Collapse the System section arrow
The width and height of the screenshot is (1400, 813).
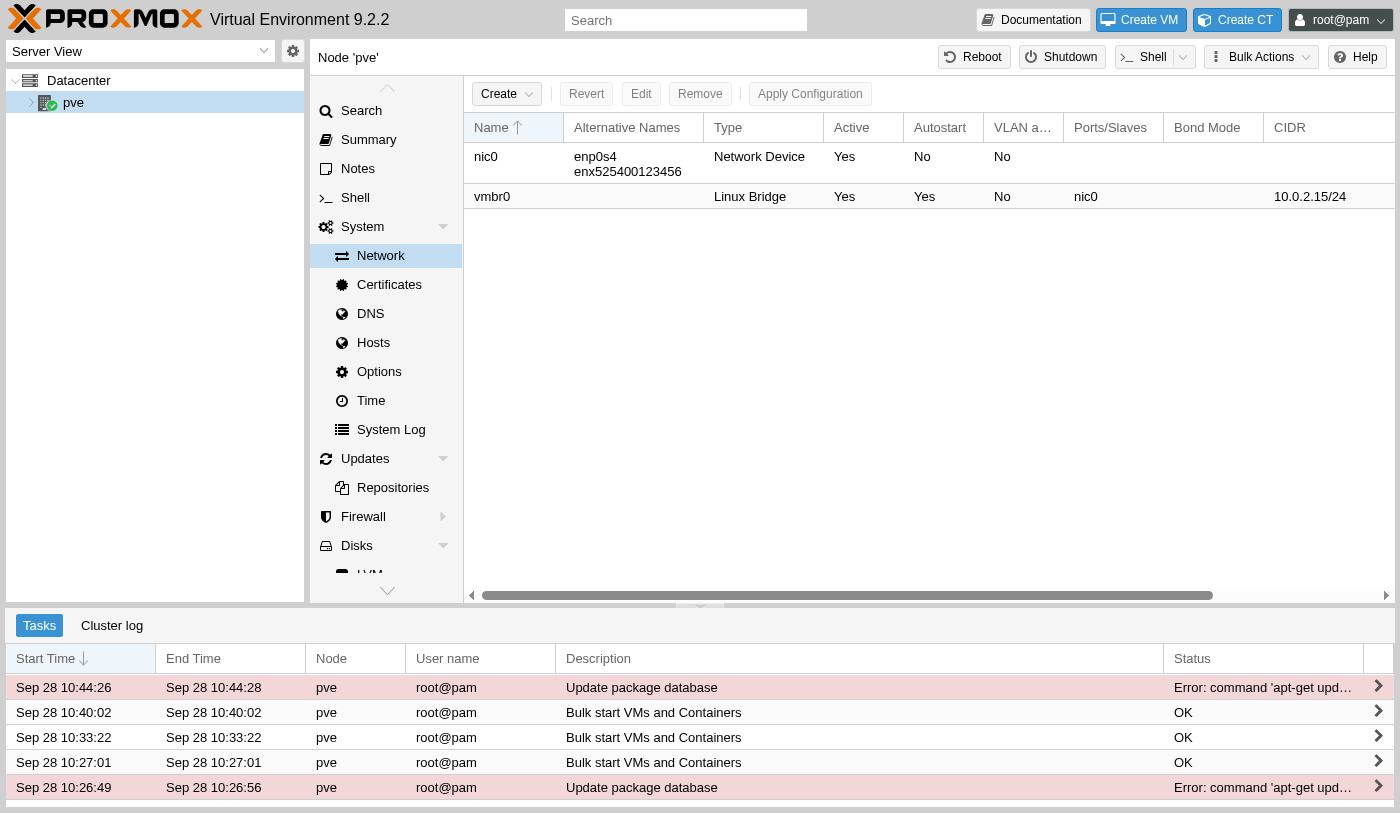pyautogui.click(x=443, y=227)
